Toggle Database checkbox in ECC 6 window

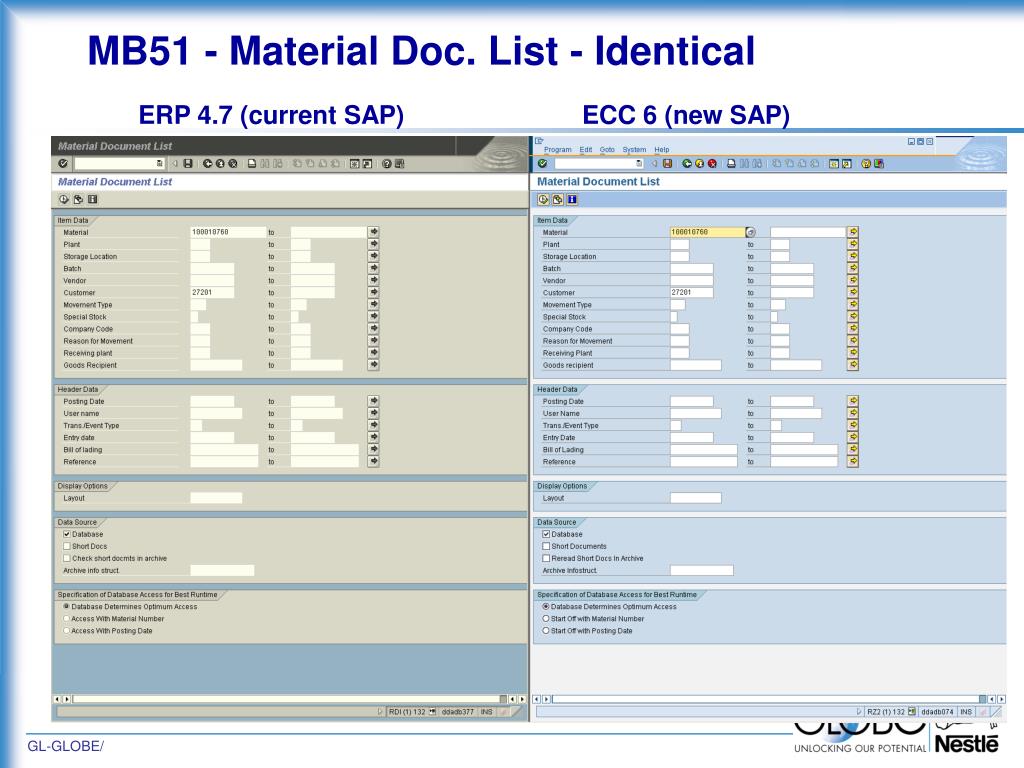tap(547, 534)
